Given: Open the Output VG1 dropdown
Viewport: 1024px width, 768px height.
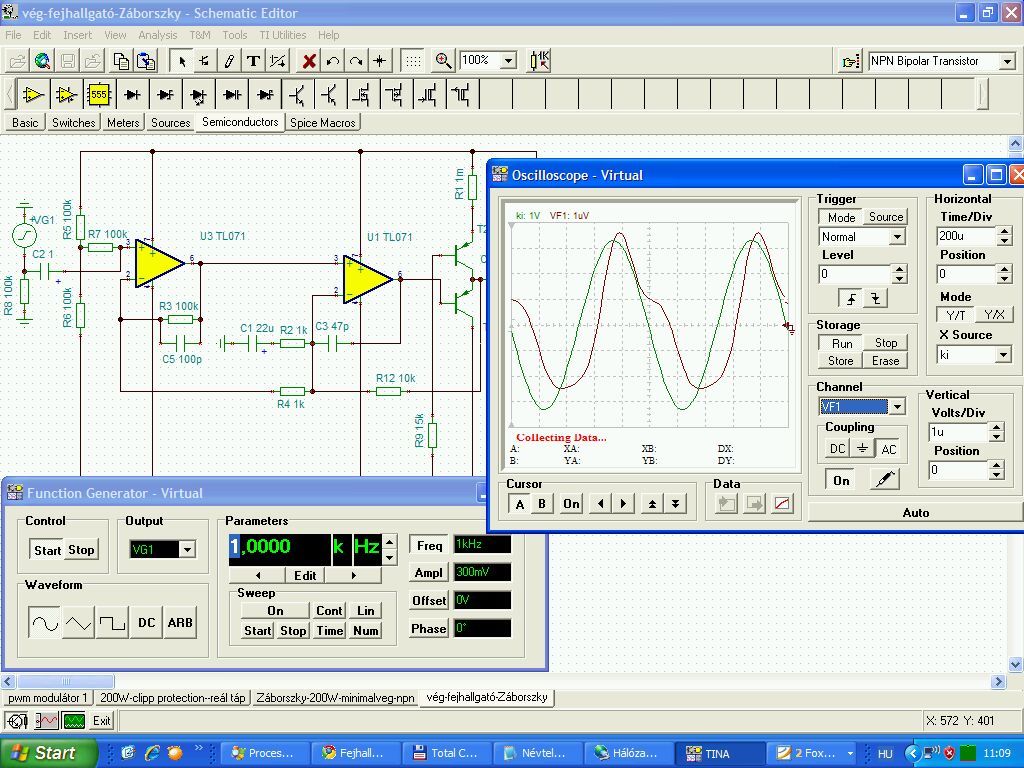Looking at the screenshot, I should point(187,549).
